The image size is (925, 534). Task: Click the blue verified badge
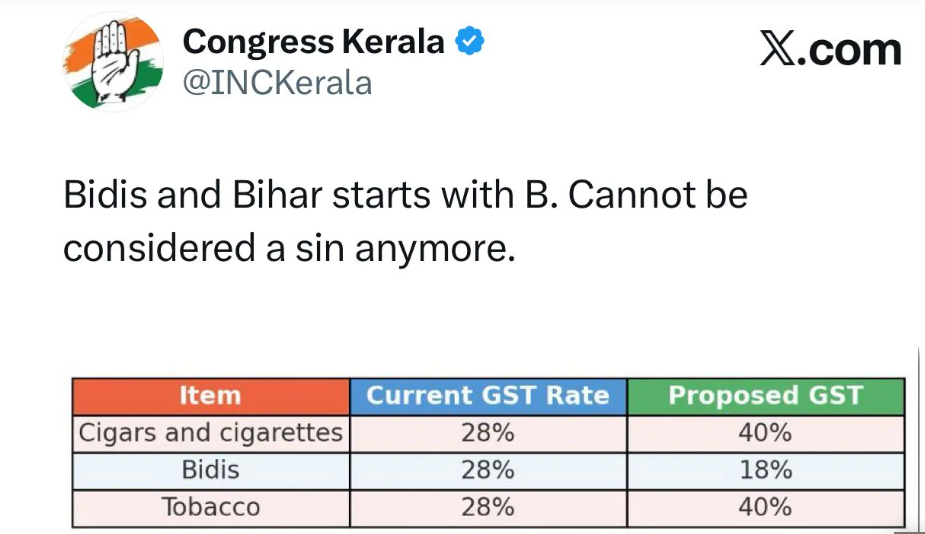click(x=470, y=42)
